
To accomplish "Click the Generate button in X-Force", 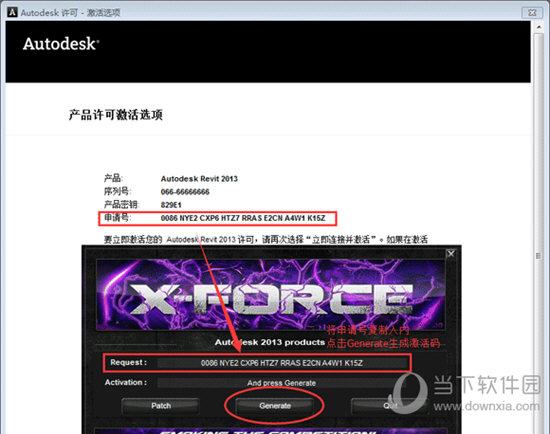I will [x=275, y=406].
